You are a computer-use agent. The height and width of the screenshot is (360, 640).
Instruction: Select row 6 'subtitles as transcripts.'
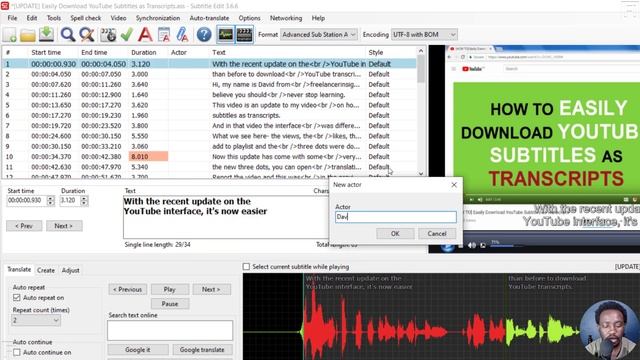click(x=209, y=116)
